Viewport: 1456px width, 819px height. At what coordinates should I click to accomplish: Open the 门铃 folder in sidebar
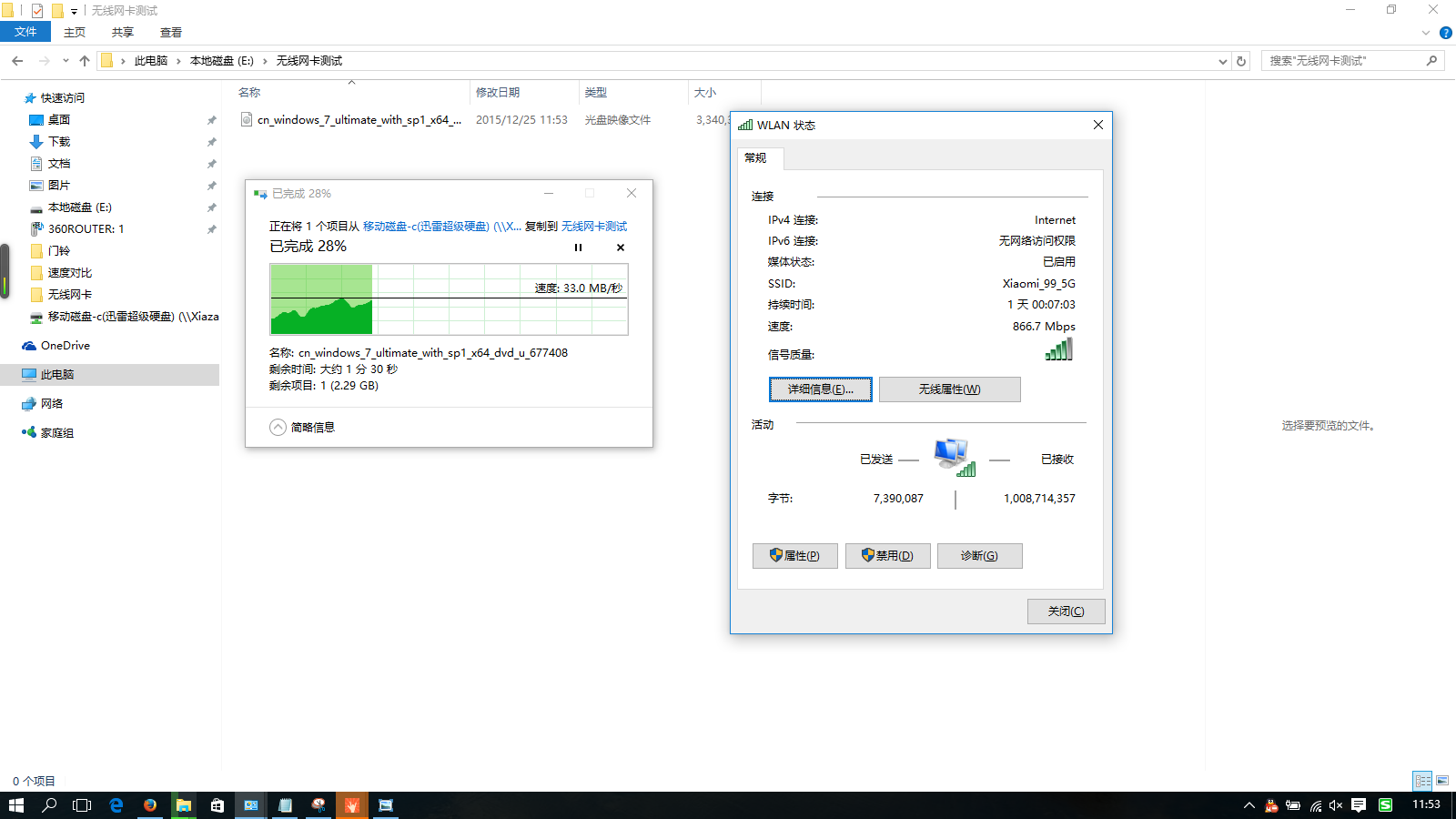pos(58,251)
